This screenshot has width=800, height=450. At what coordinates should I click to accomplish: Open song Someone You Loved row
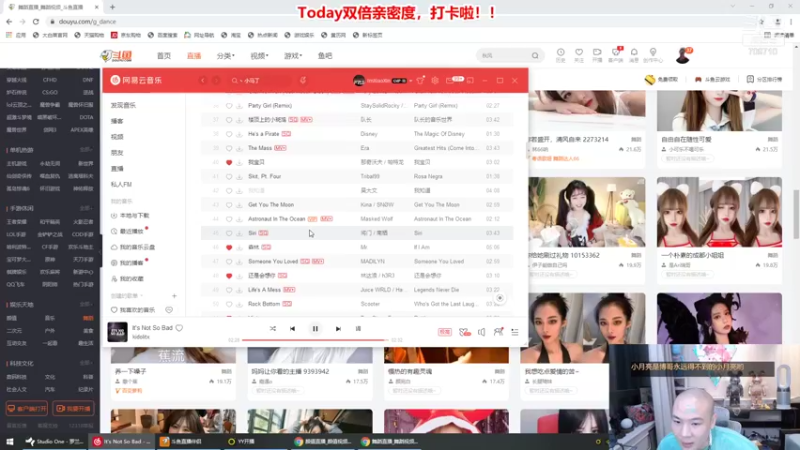[x=357, y=262]
